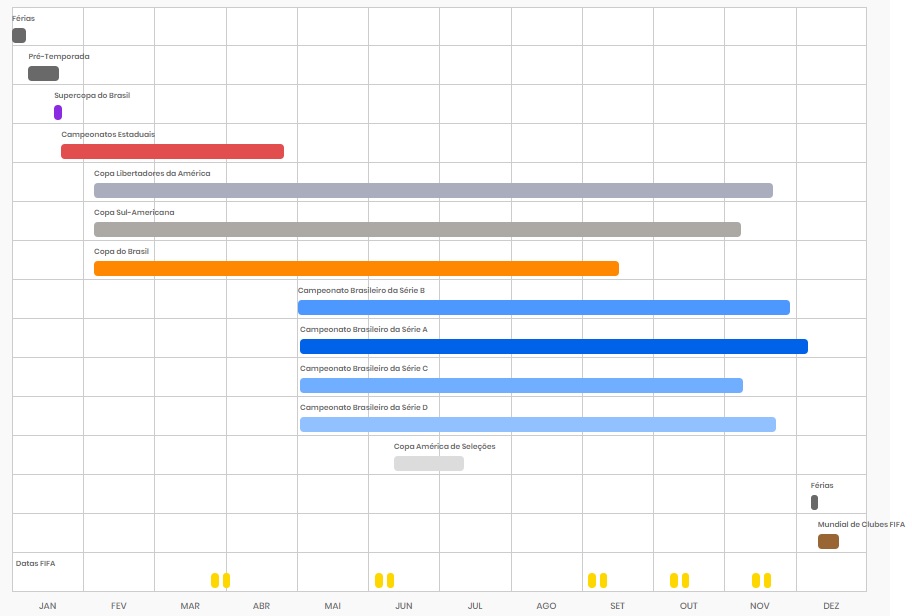Select the red Campeonatos Estaduais bar
Image resolution: width=912 pixels, height=616 pixels.
tap(172, 152)
